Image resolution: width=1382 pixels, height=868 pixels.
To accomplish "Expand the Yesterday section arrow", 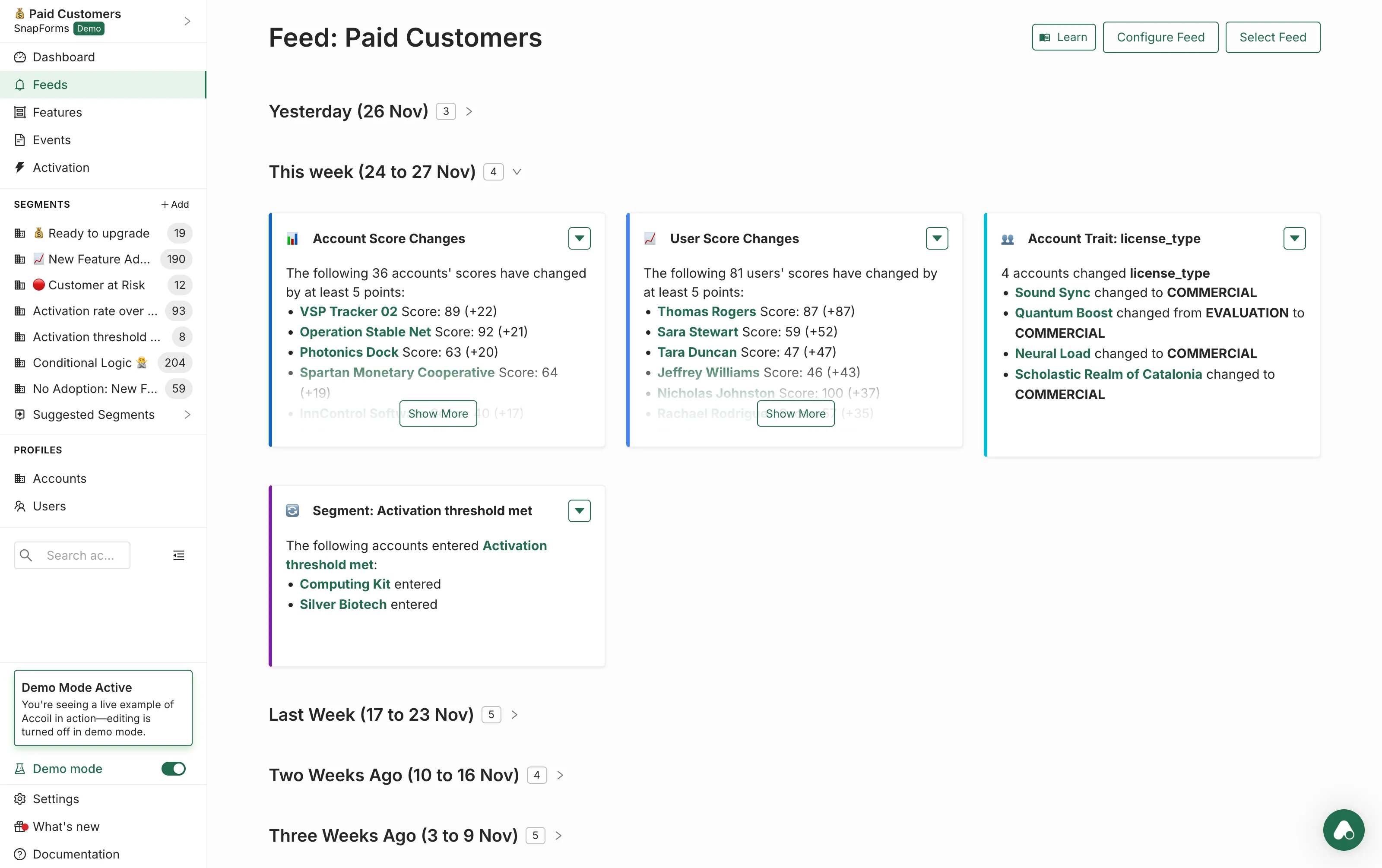I will 469,111.
